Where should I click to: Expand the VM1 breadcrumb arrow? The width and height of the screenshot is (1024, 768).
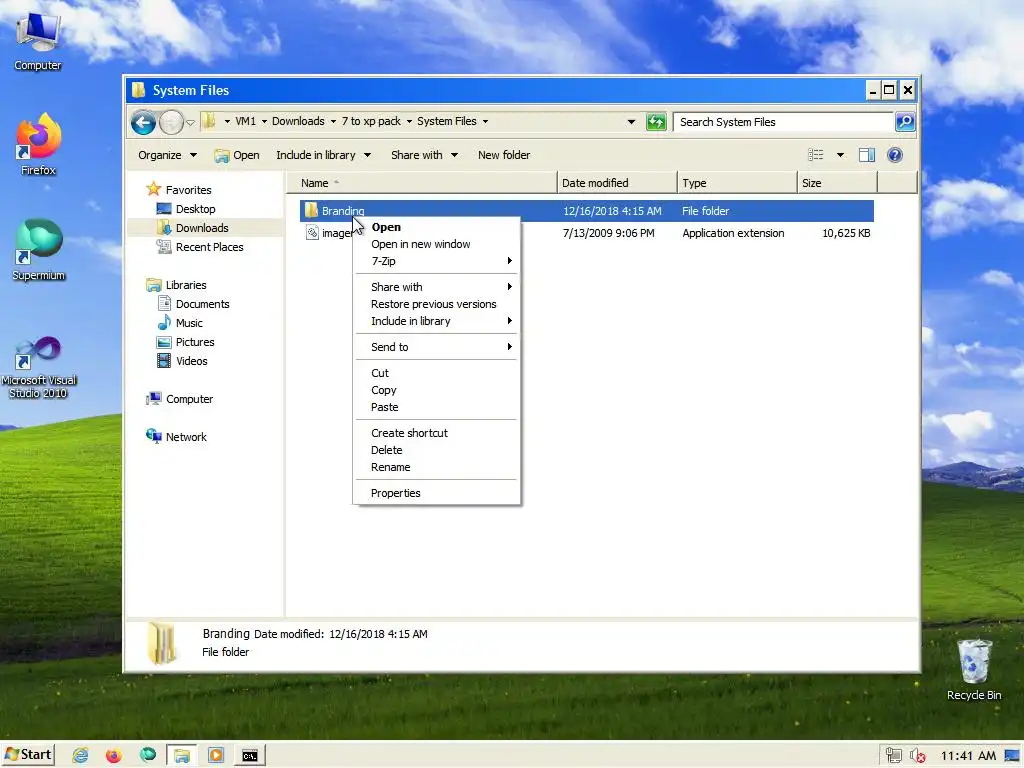point(264,121)
